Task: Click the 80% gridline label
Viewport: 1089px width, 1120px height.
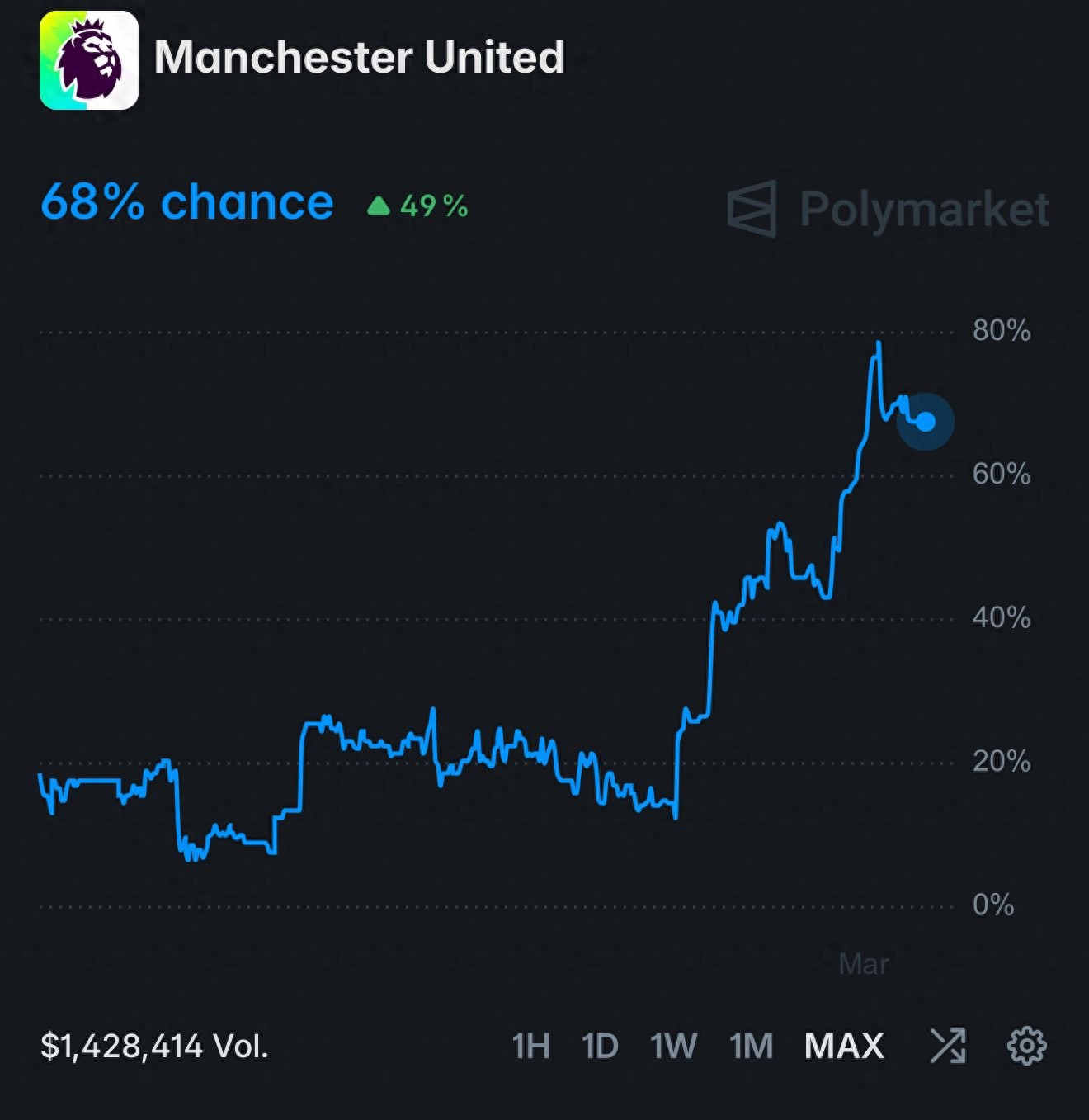Action: coord(1001,329)
